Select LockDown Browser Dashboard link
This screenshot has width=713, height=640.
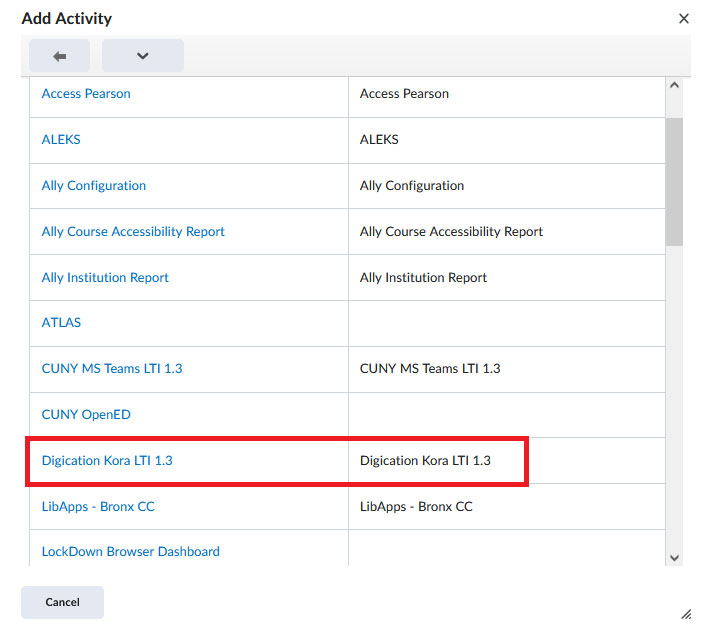(x=131, y=552)
